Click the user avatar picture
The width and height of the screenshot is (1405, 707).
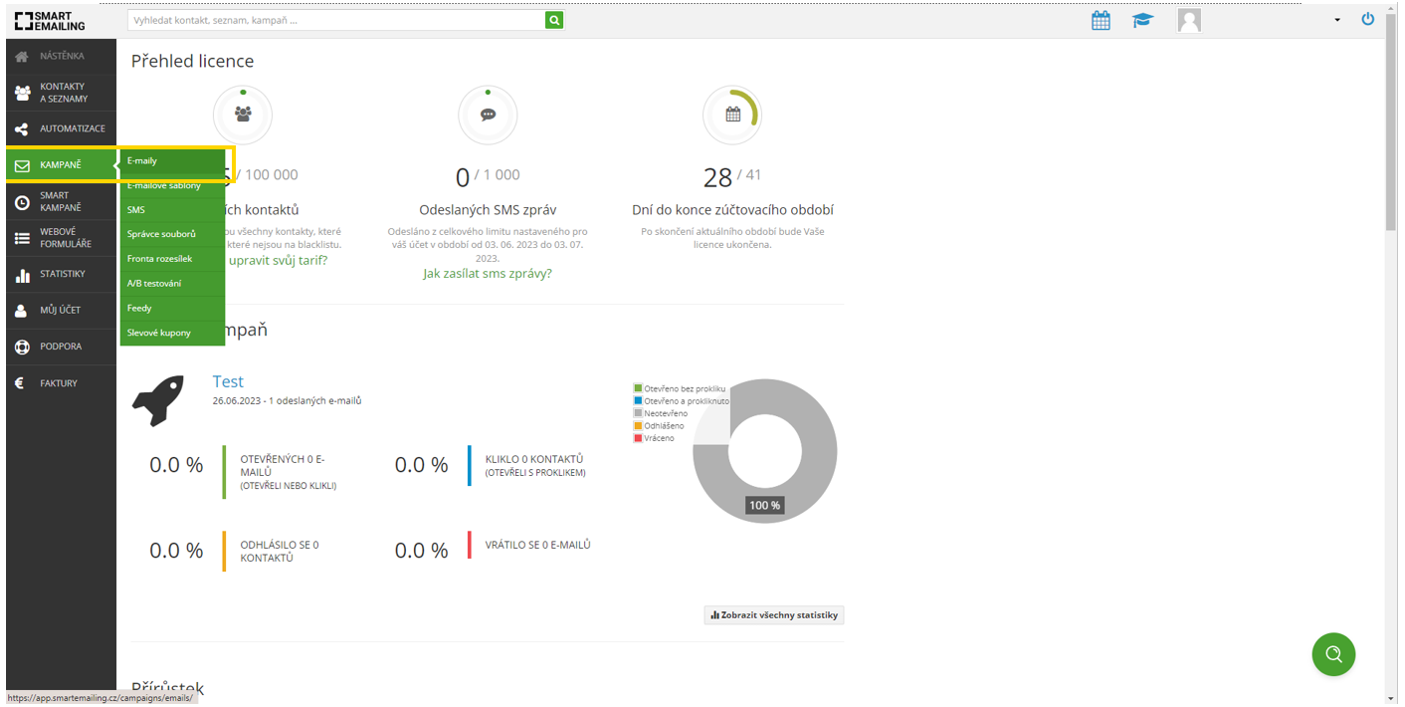(1188, 20)
